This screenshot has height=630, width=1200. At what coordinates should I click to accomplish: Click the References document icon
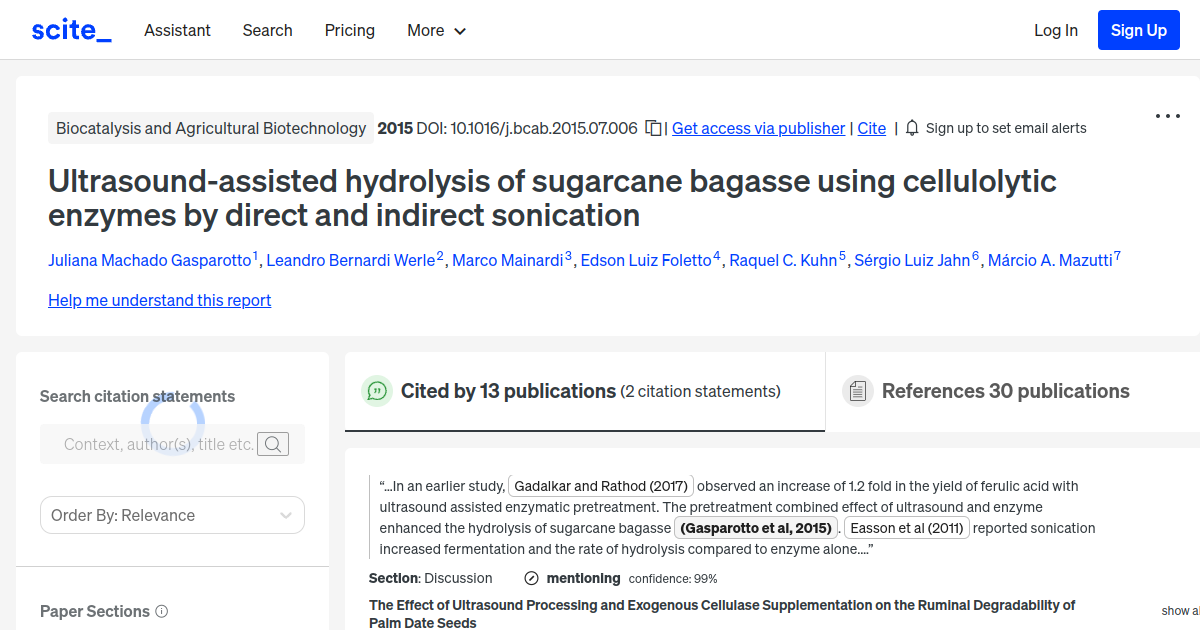tap(858, 390)
